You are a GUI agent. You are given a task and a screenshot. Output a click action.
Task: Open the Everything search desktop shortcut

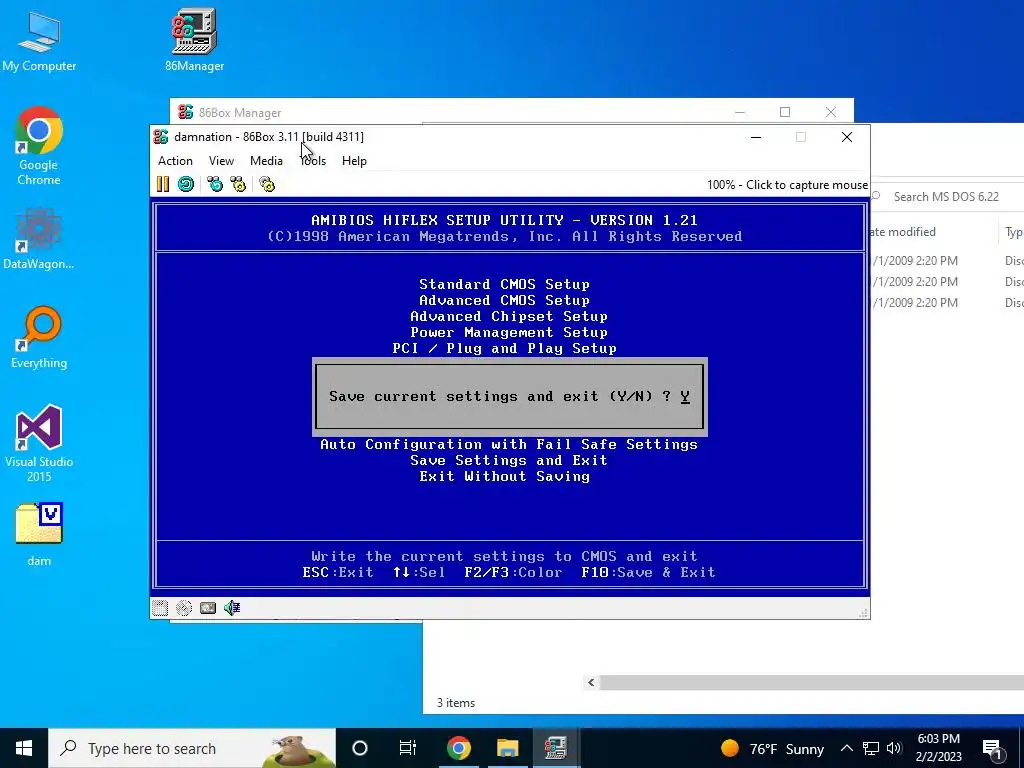(x=39, y=338)
